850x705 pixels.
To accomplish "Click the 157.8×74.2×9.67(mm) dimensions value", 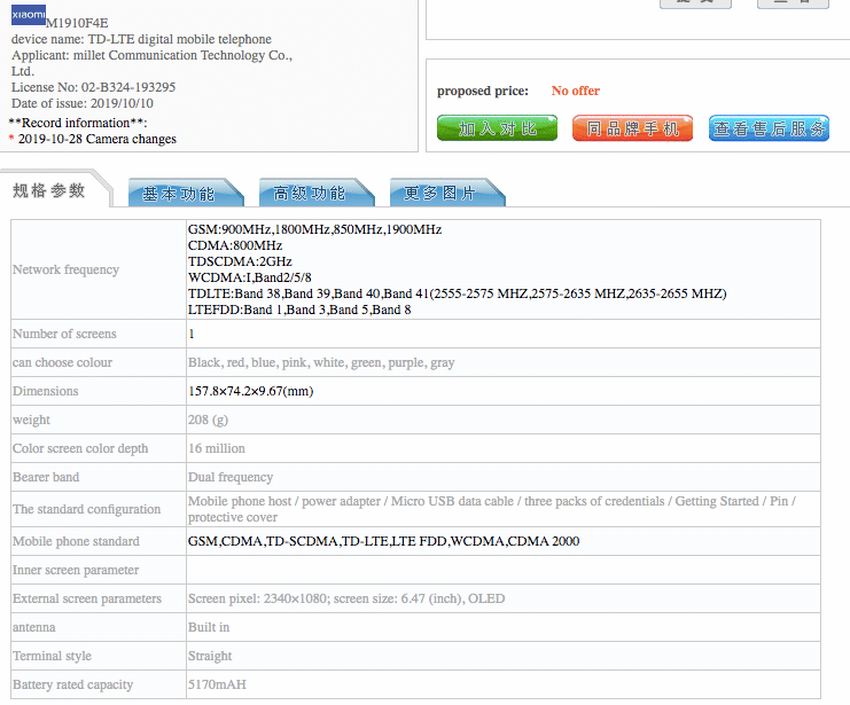I will tap(250, 391).
